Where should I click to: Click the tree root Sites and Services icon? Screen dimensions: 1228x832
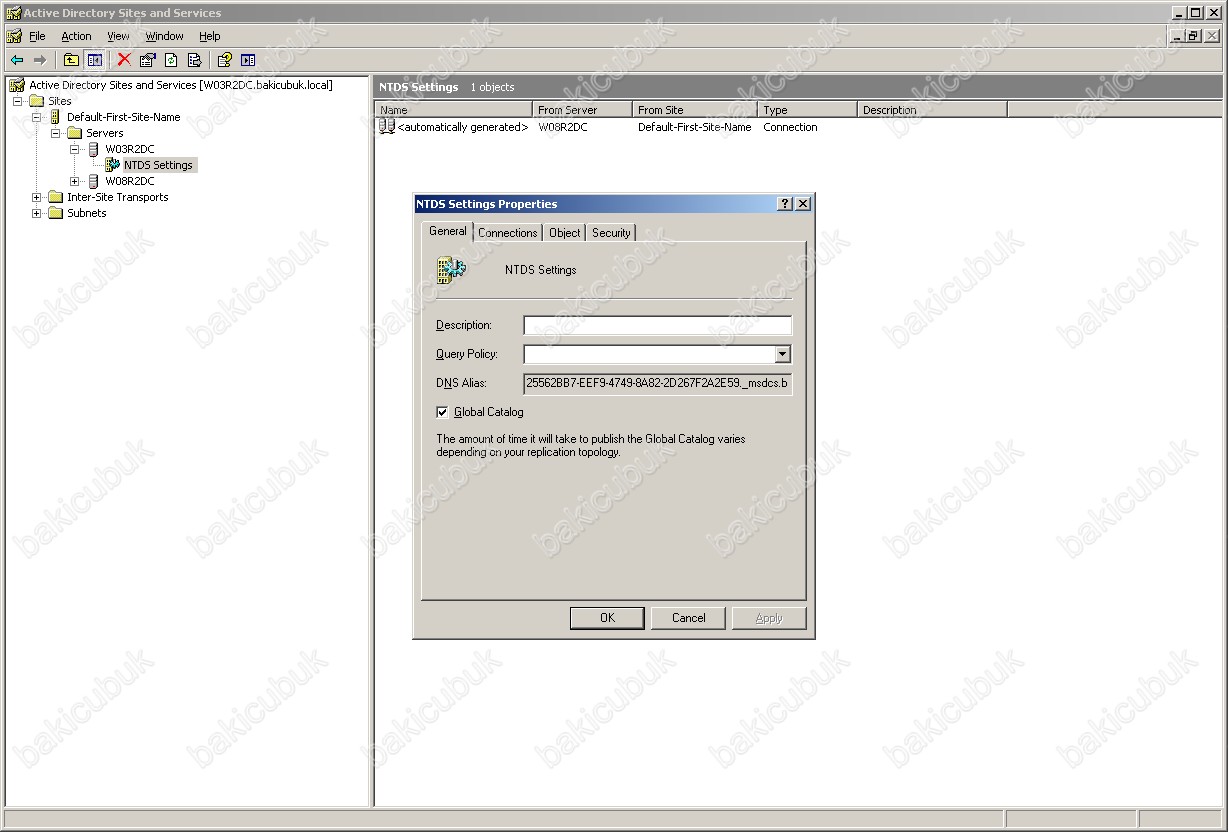(x=17, y=85)
